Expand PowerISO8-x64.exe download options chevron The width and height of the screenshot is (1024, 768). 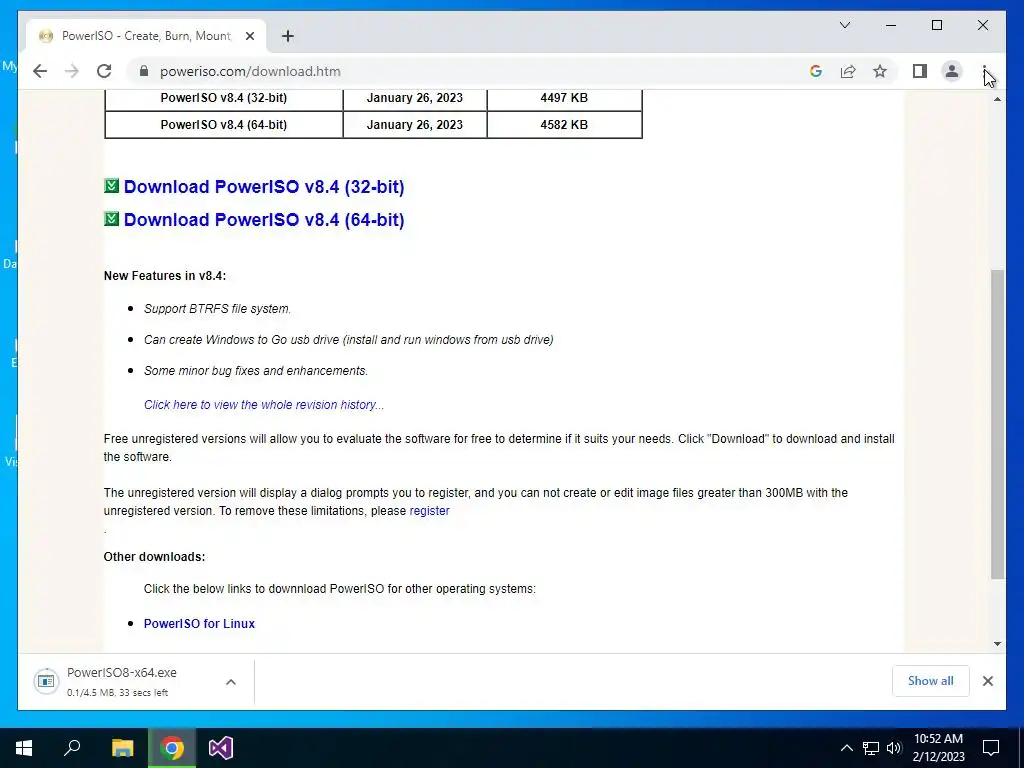(231, 682)
